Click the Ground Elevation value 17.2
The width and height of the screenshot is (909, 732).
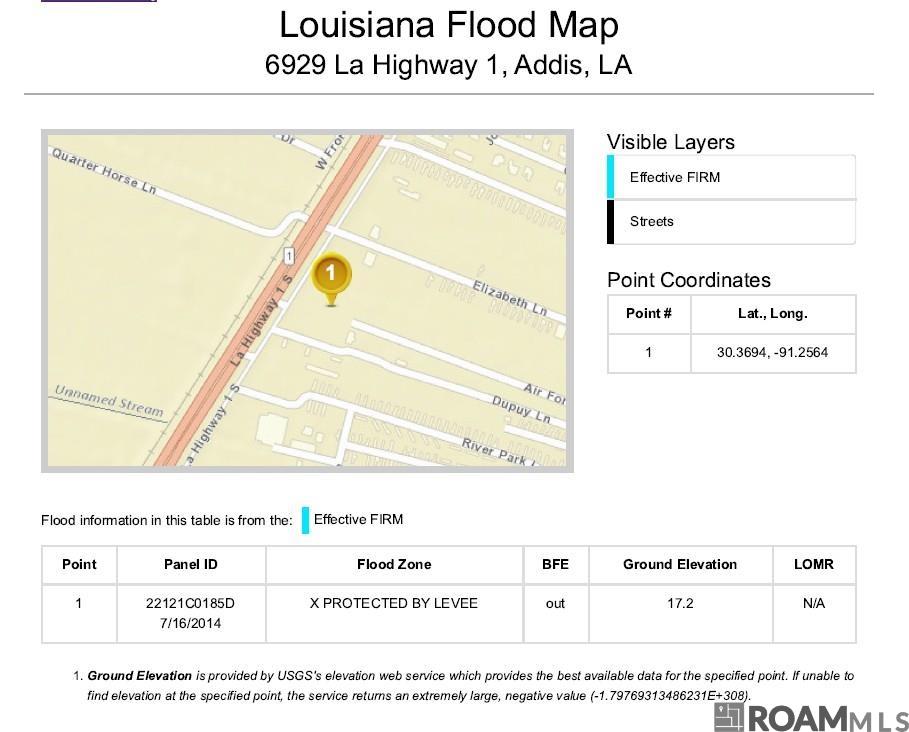(680, 603)
